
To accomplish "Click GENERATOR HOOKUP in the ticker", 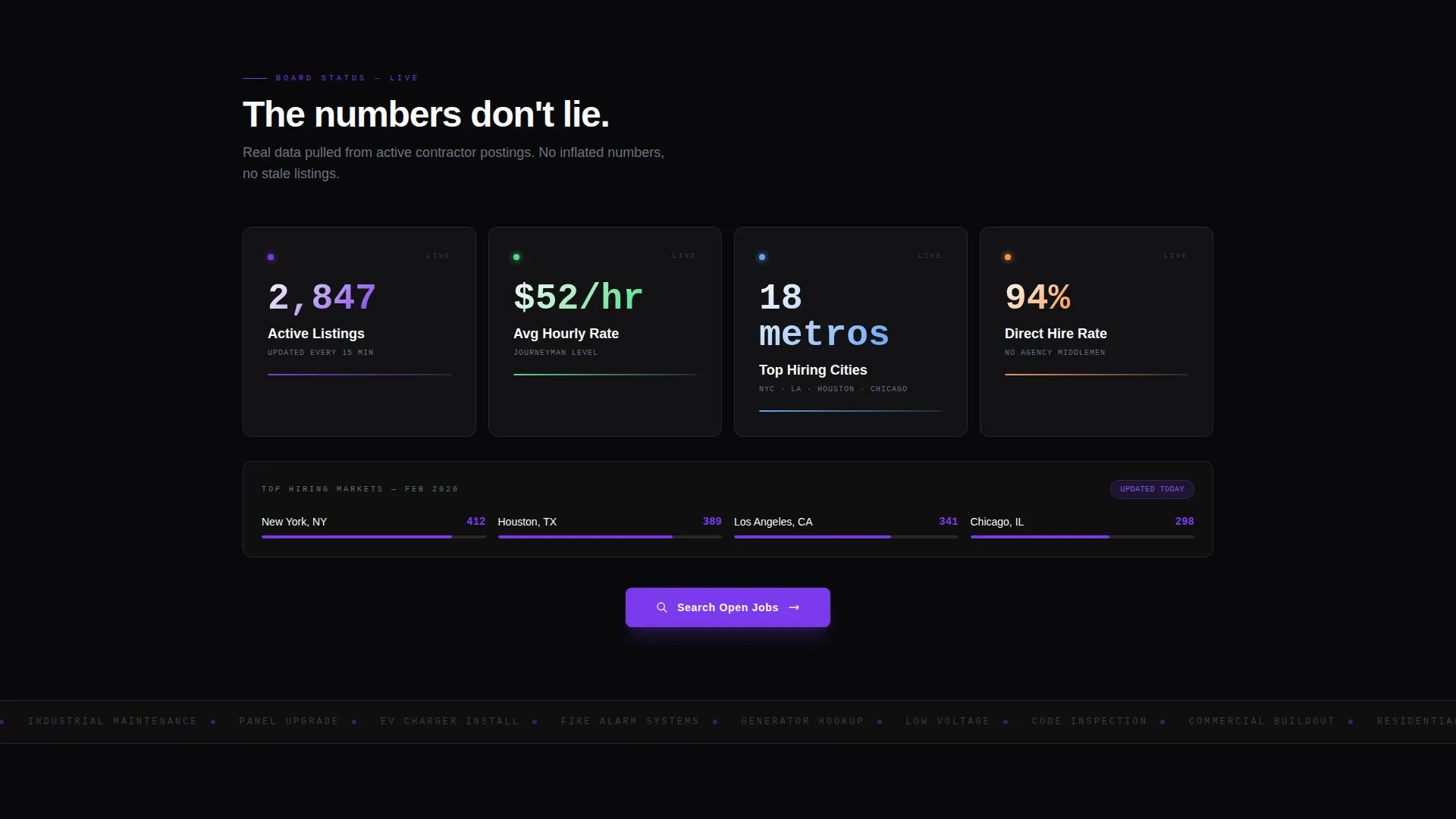I will click(x=802, y=721).
